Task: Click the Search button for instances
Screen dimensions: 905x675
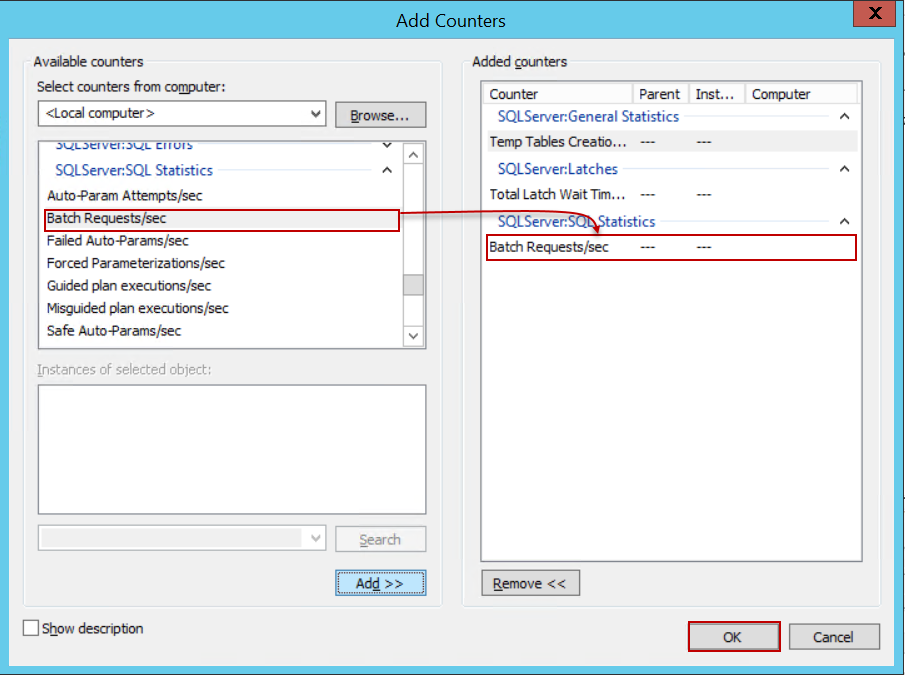Action: (380, 539)
